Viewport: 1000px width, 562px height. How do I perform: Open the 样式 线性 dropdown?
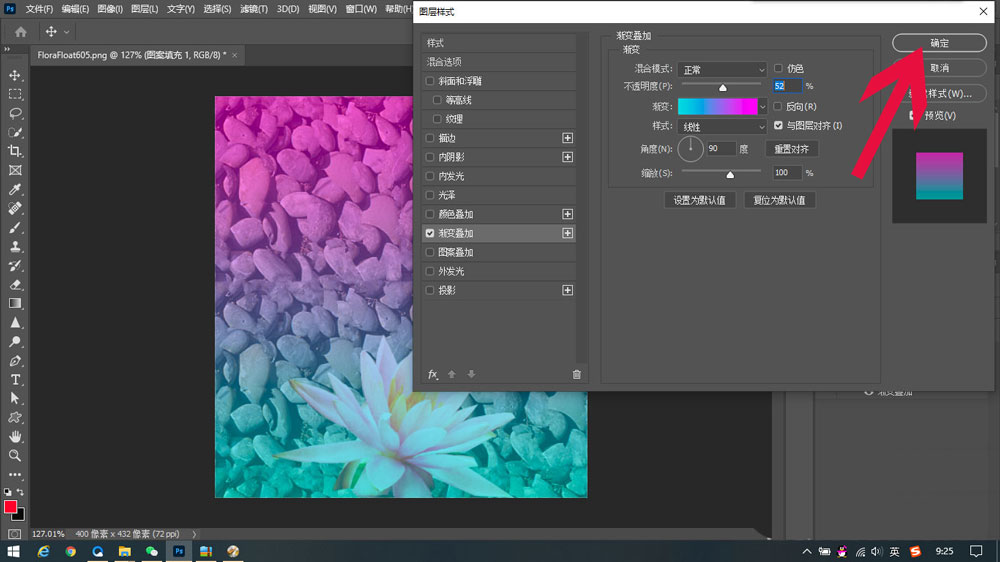[722, 126]
